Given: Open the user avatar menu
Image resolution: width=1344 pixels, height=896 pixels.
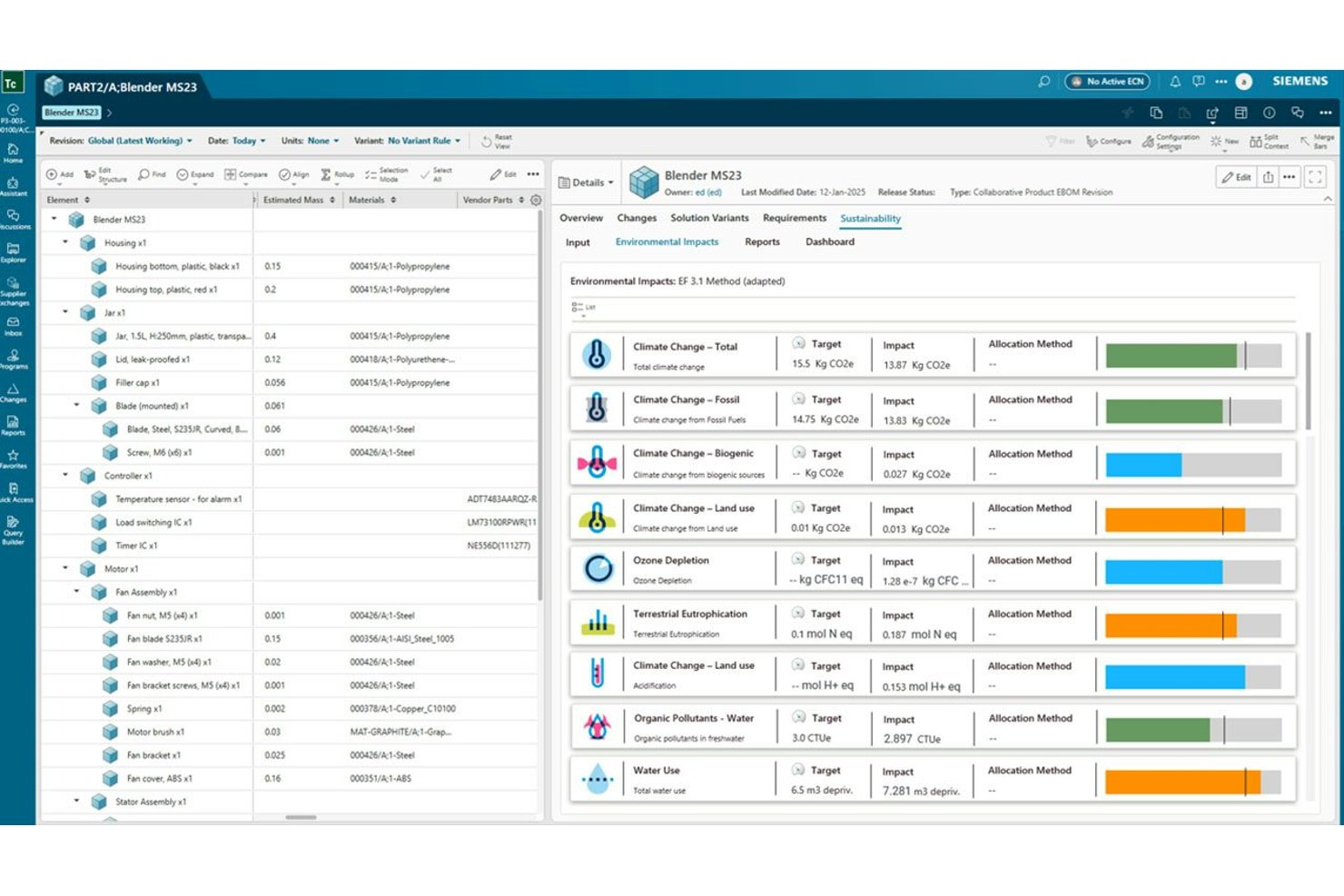Looking at the screenshot, I should tap(1244, 82).
